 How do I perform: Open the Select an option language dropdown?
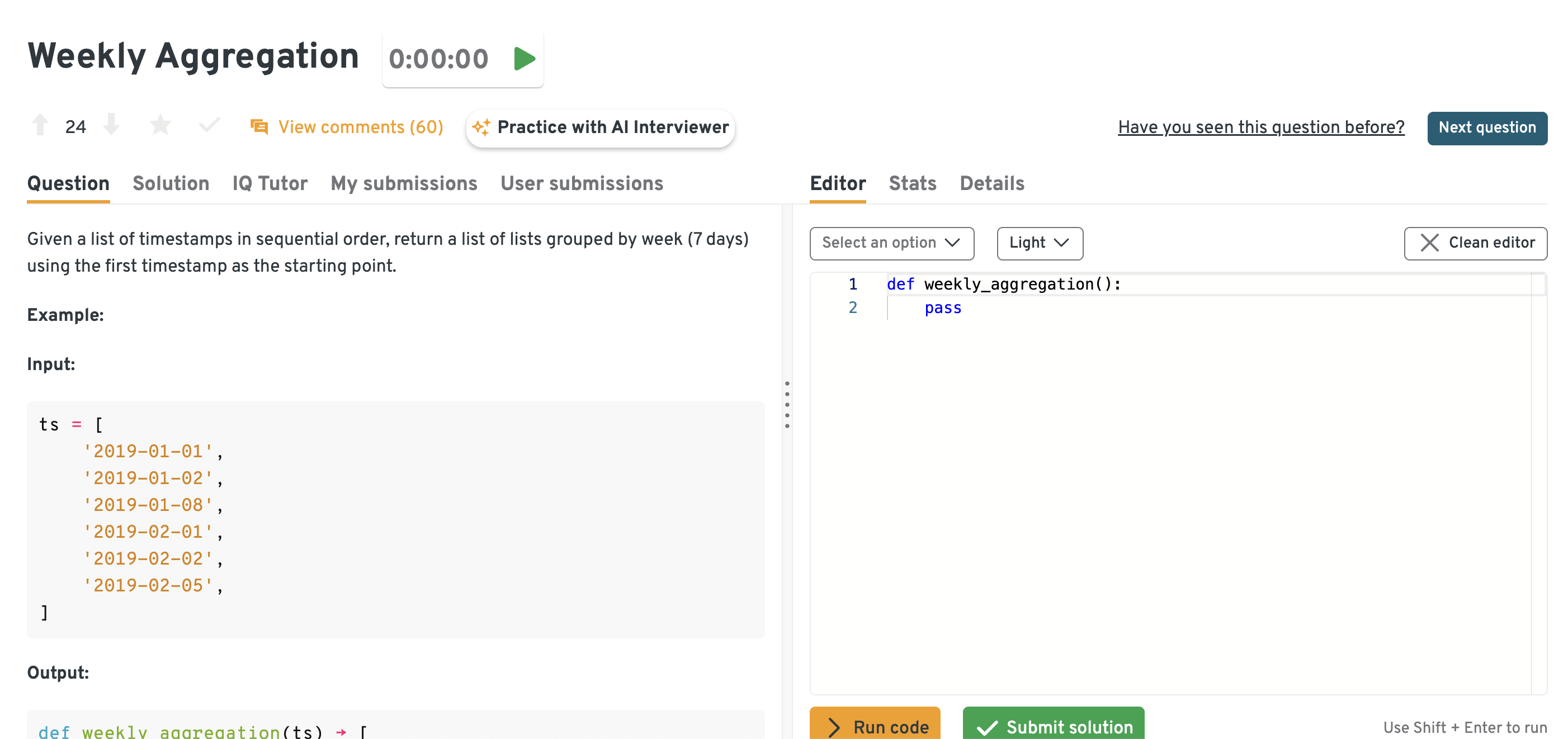tap(891, 243)
